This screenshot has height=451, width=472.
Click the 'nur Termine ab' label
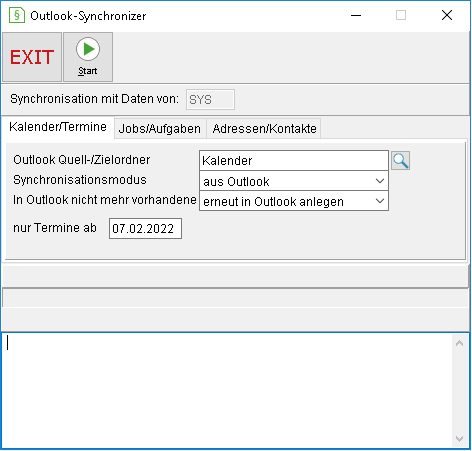55,228
